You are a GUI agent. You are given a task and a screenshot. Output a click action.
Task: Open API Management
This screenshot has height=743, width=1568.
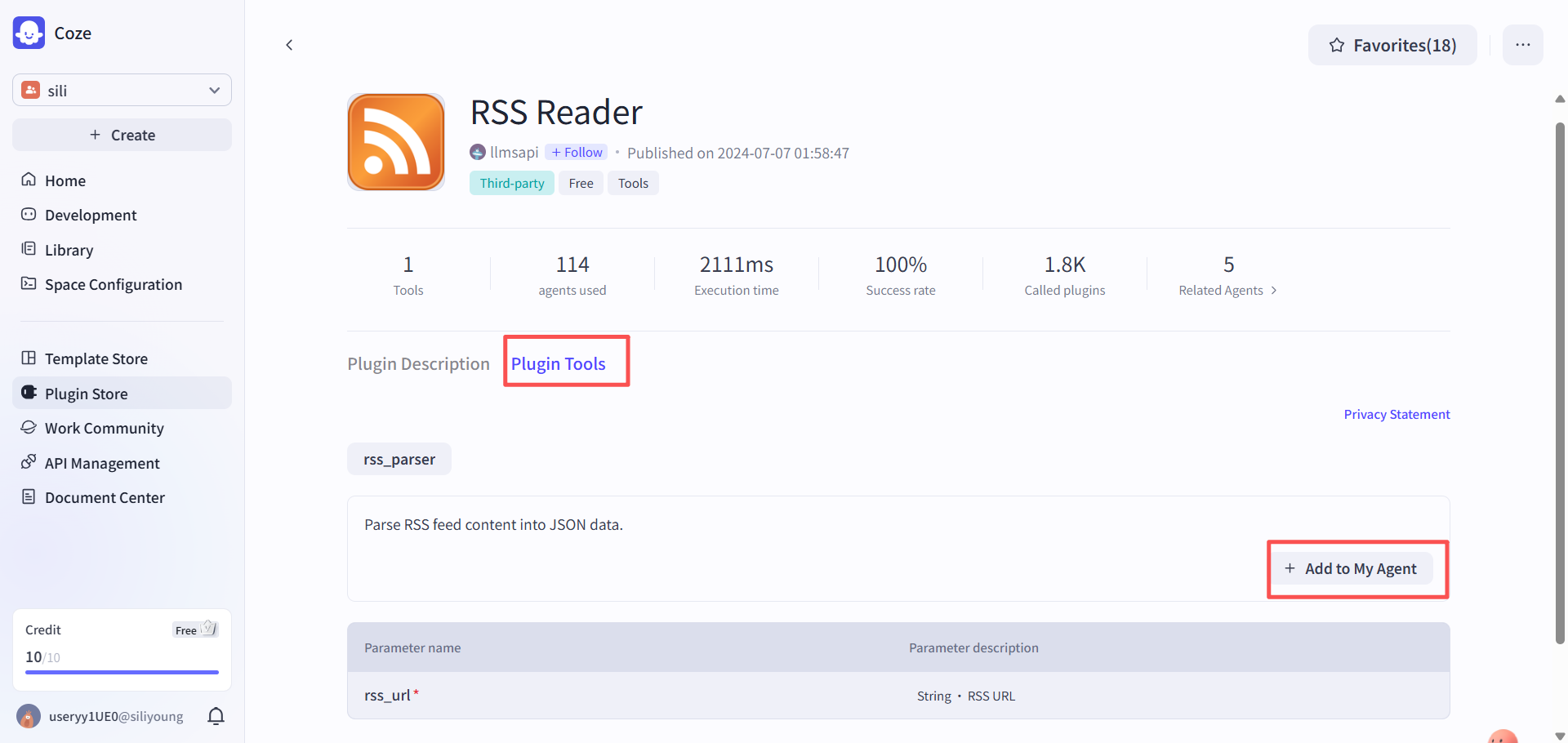(x=122, y=463)
